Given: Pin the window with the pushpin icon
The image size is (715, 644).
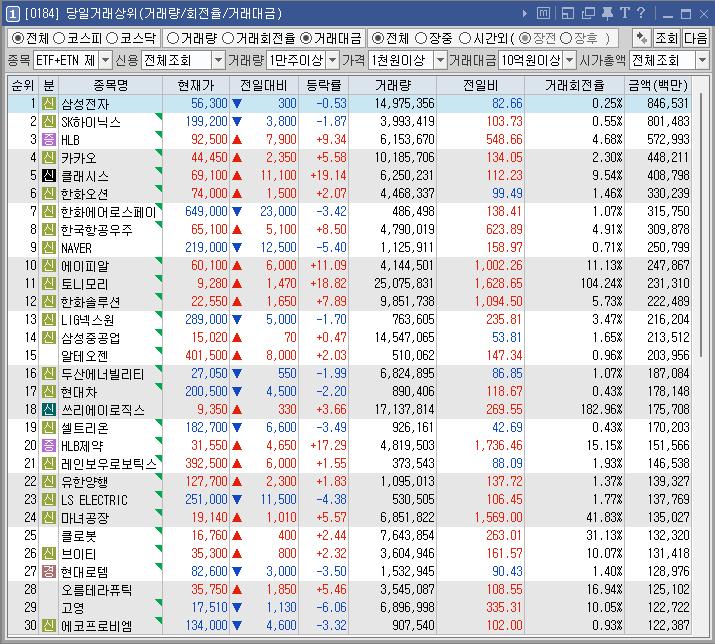Looking at the screenshot, I should (x=607, y=14).
